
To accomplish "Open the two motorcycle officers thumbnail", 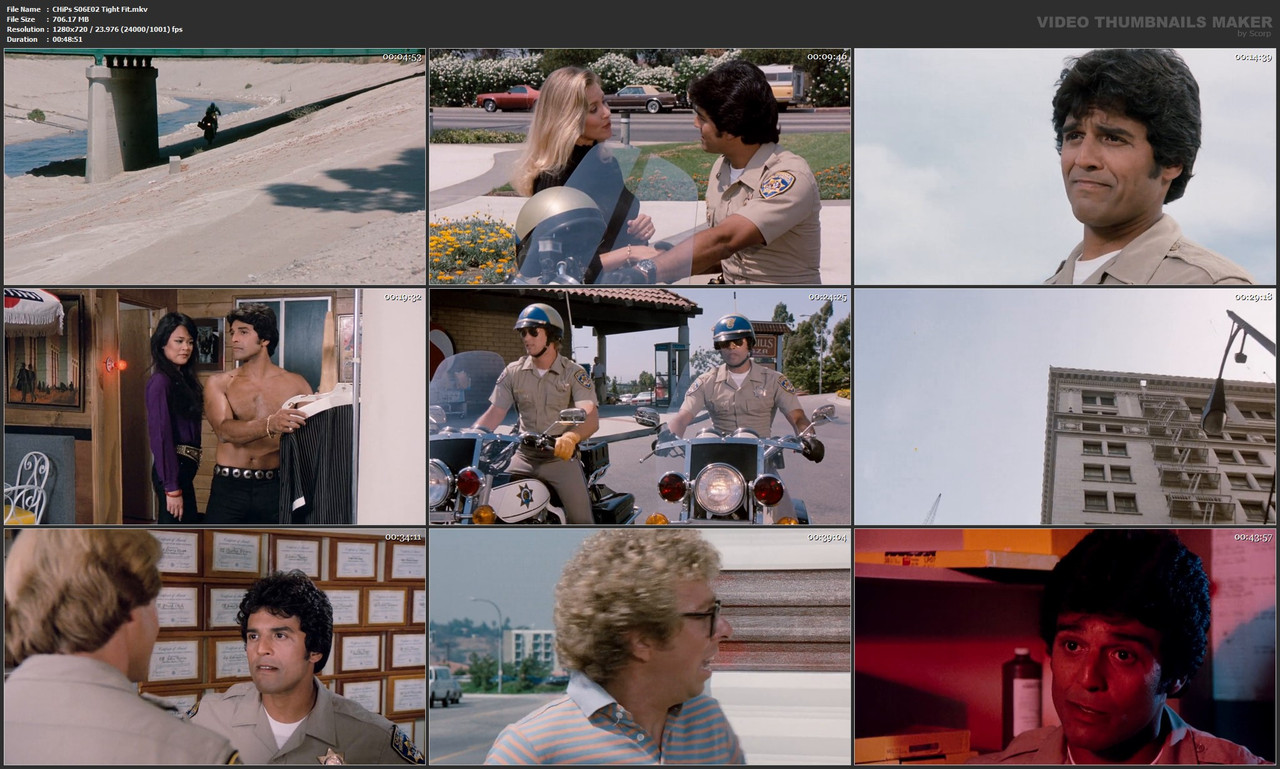I will 640,406.
